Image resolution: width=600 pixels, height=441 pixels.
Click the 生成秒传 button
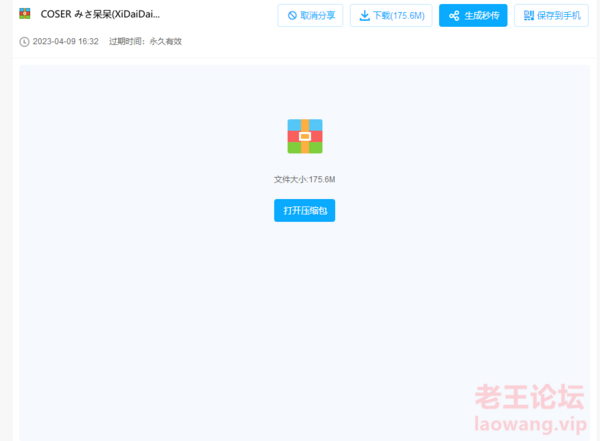coord(473,16)
